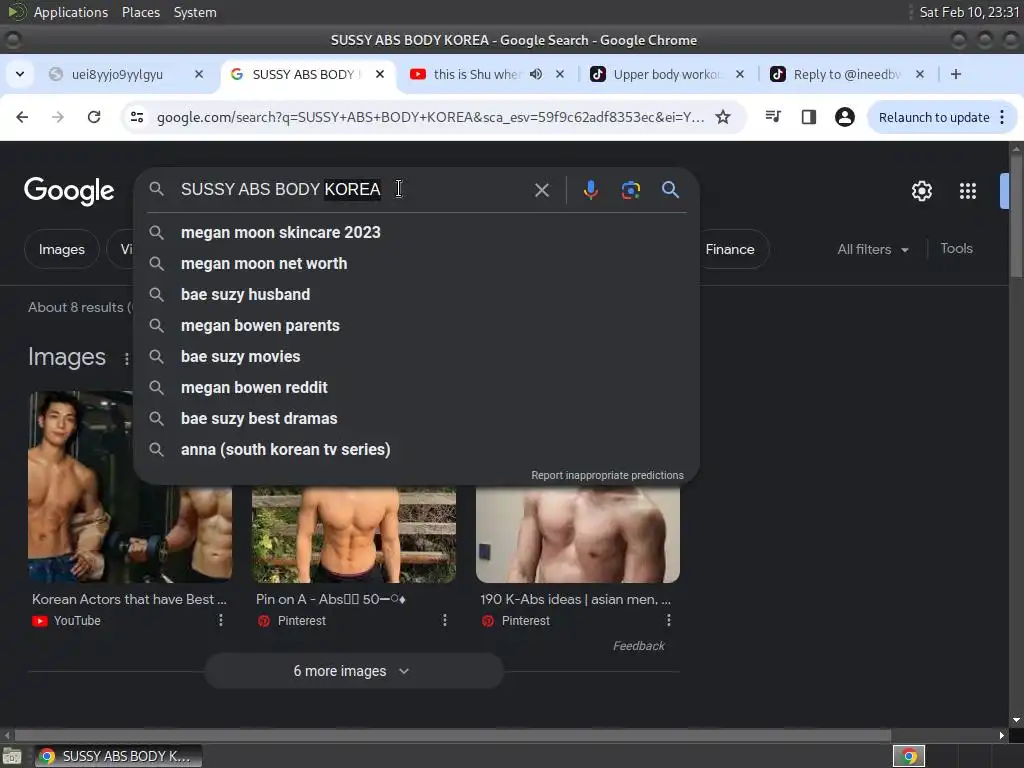Go back using the browser back arrow
The image size is (1024, 768).
click(x=22, y=117)
